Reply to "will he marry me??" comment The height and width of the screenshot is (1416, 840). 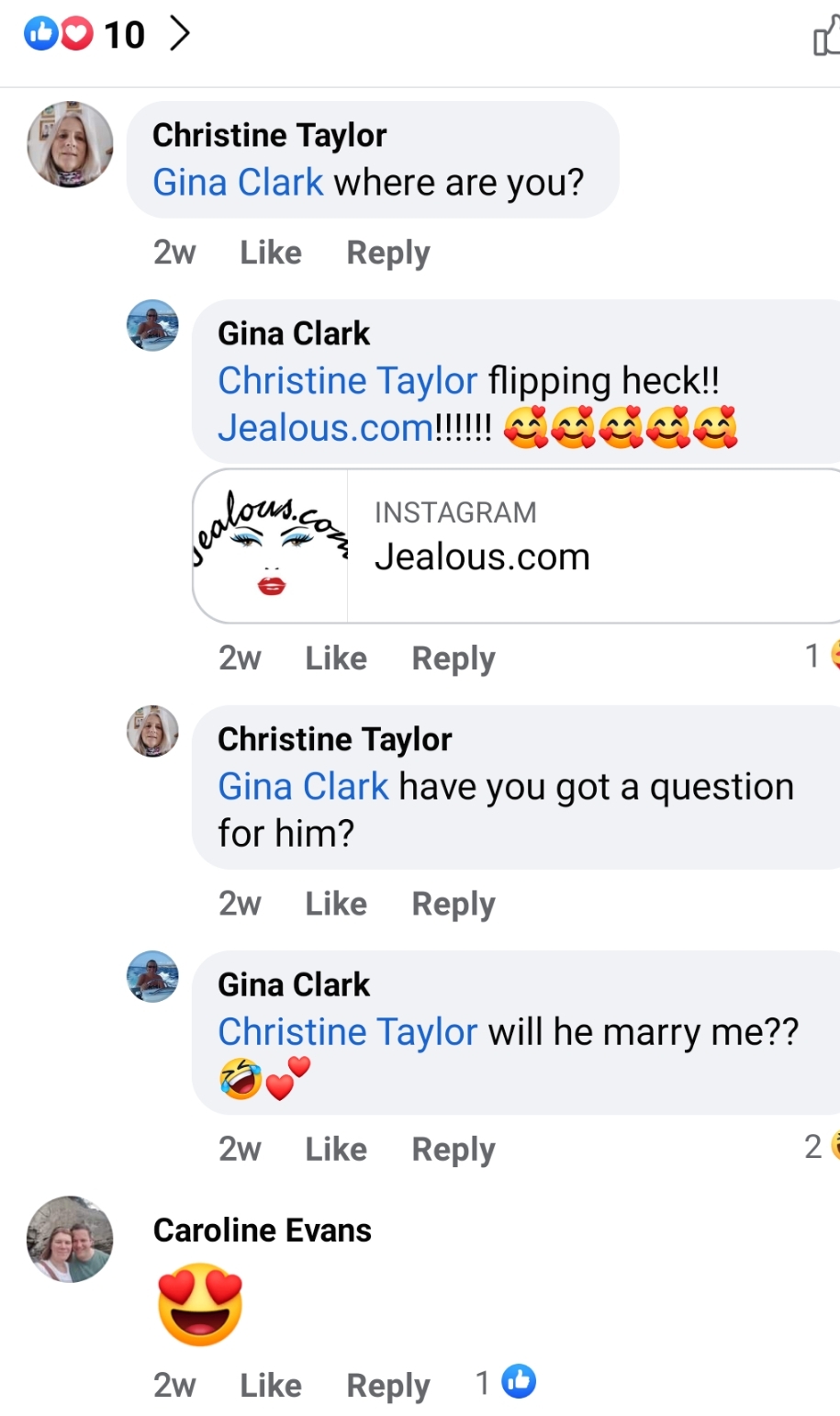453,1149
